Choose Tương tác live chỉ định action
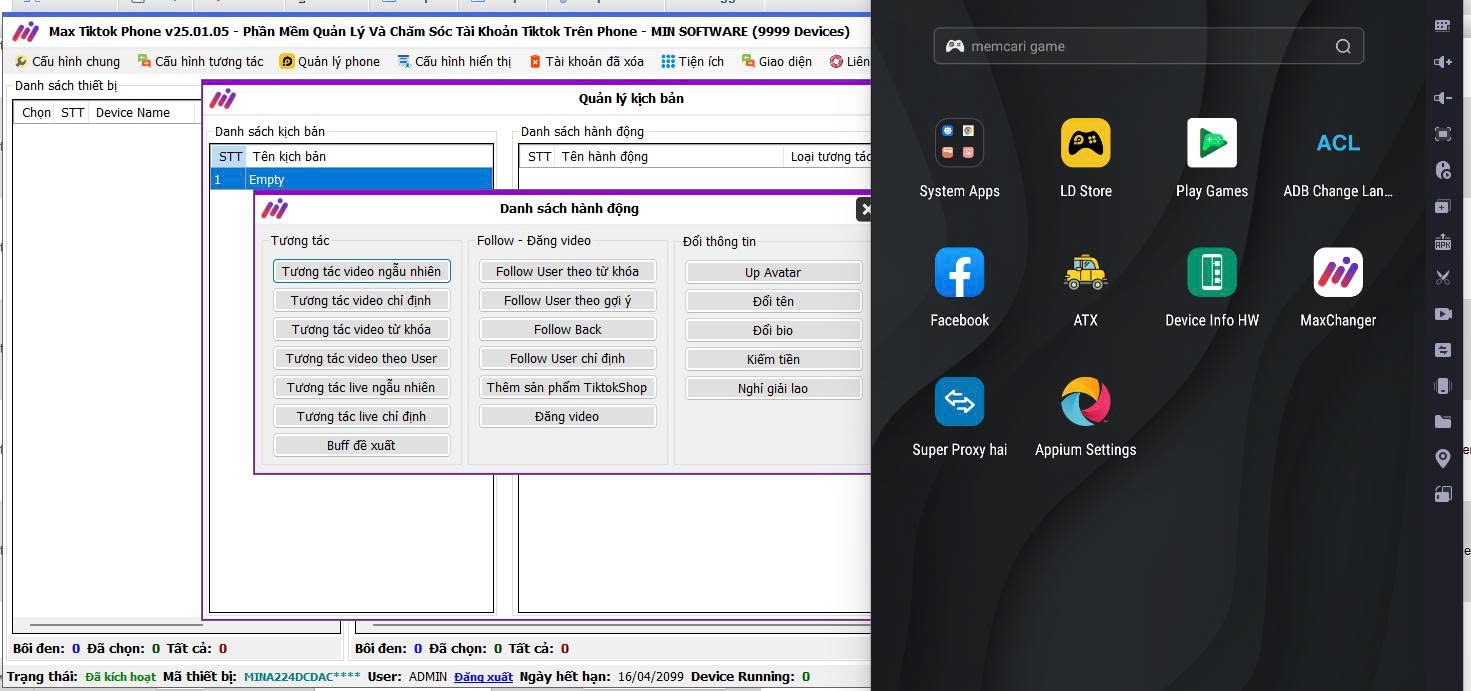Image resolution: width=1471 pixels, height=691 pixels. pyautogui.click(x=361, y=416)
